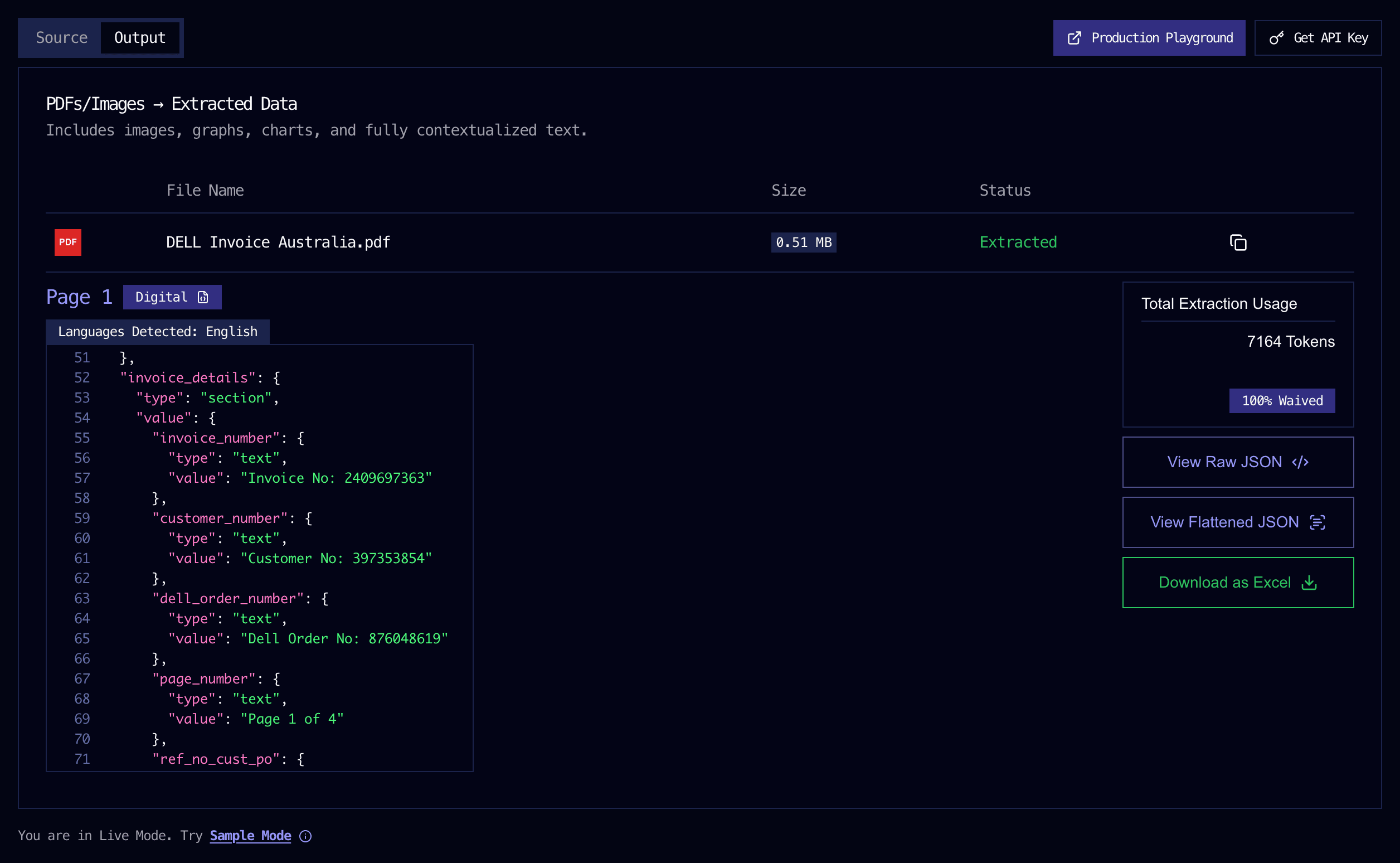1400x863 pixels.
Task: Click the 100% Waived badge
Action: 1281,400
